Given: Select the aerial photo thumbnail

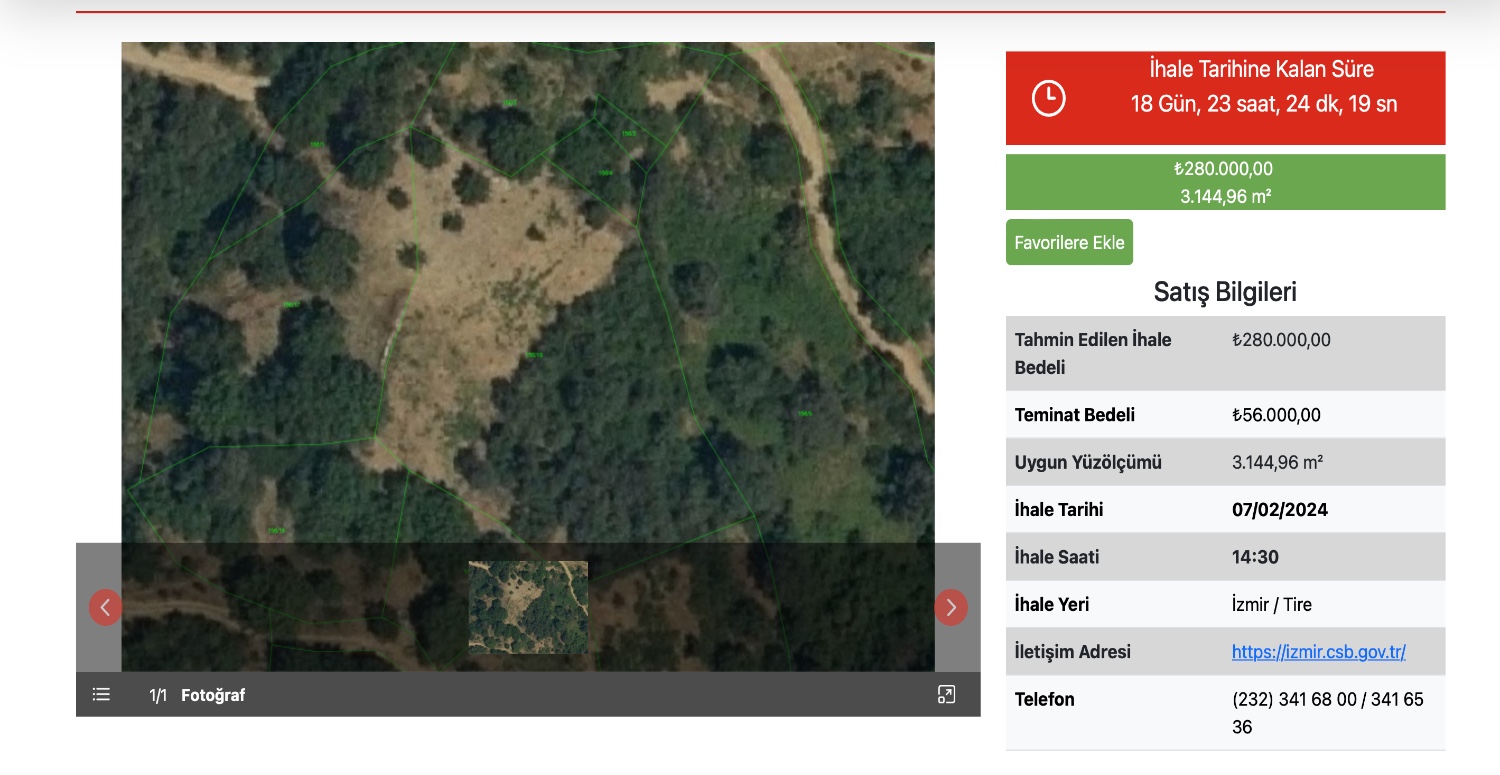Looking at the screenshot, I should pyautogui.click(x=528, y=607).
